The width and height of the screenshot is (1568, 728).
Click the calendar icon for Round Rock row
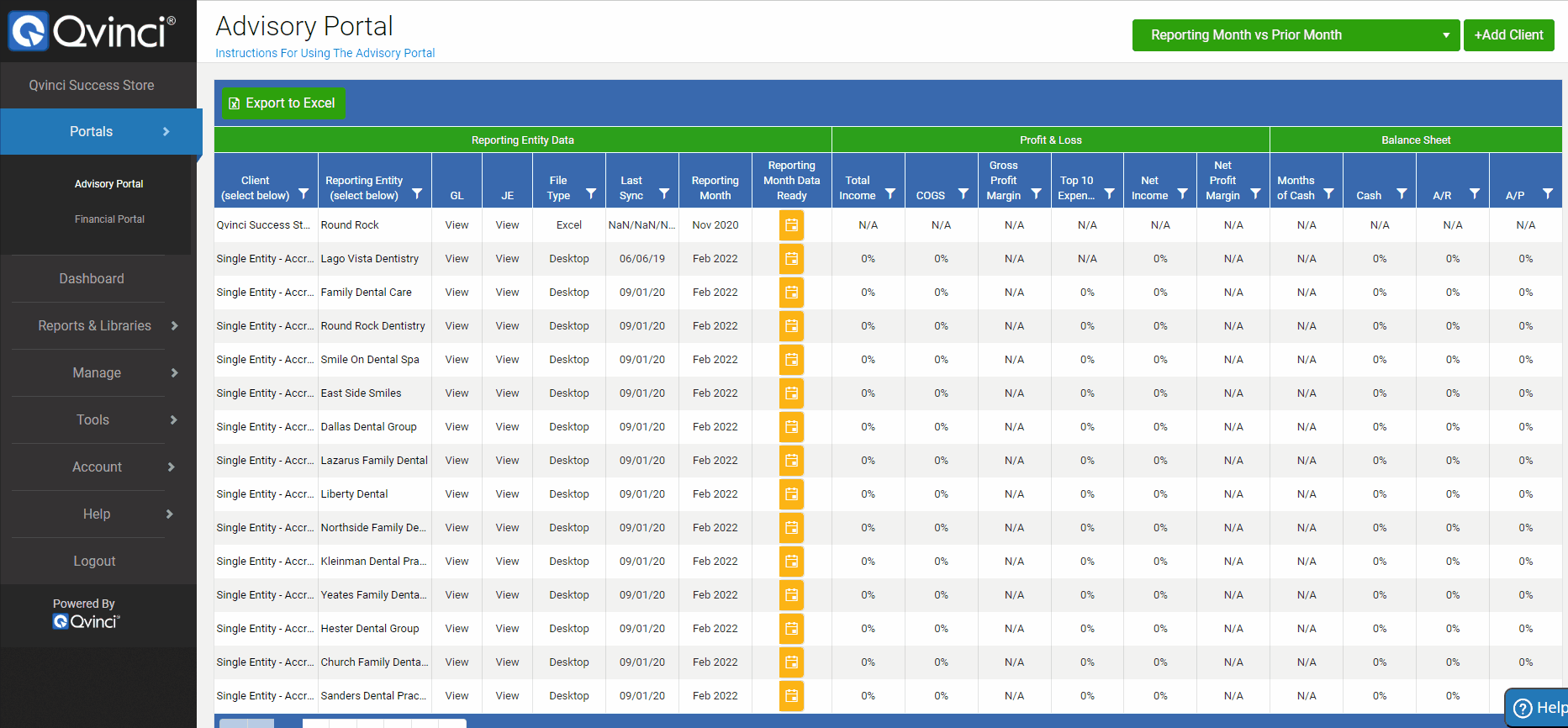coord(791,225)
